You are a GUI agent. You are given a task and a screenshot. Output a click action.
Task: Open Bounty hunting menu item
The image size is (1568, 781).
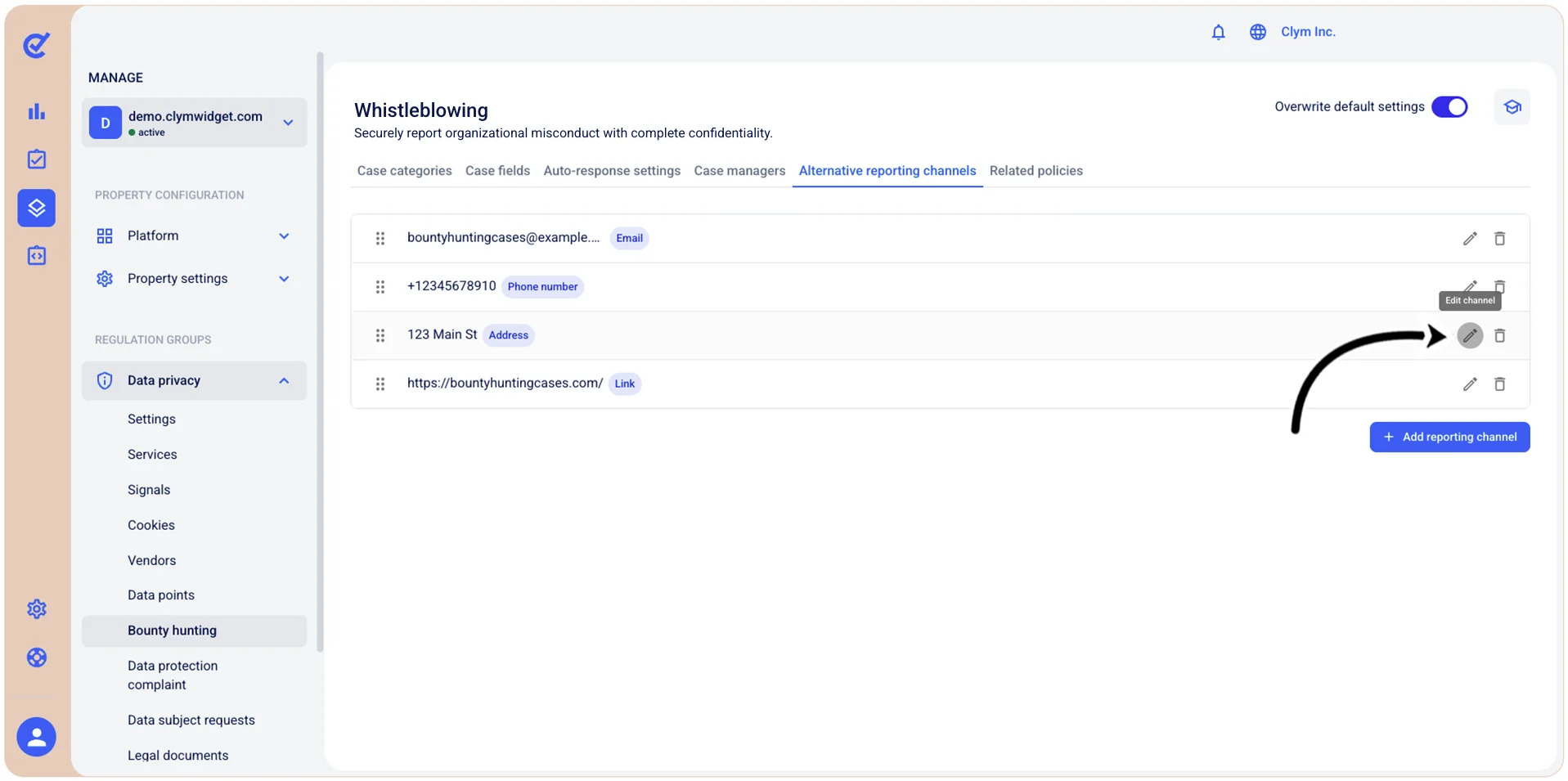tap(194, 631)
